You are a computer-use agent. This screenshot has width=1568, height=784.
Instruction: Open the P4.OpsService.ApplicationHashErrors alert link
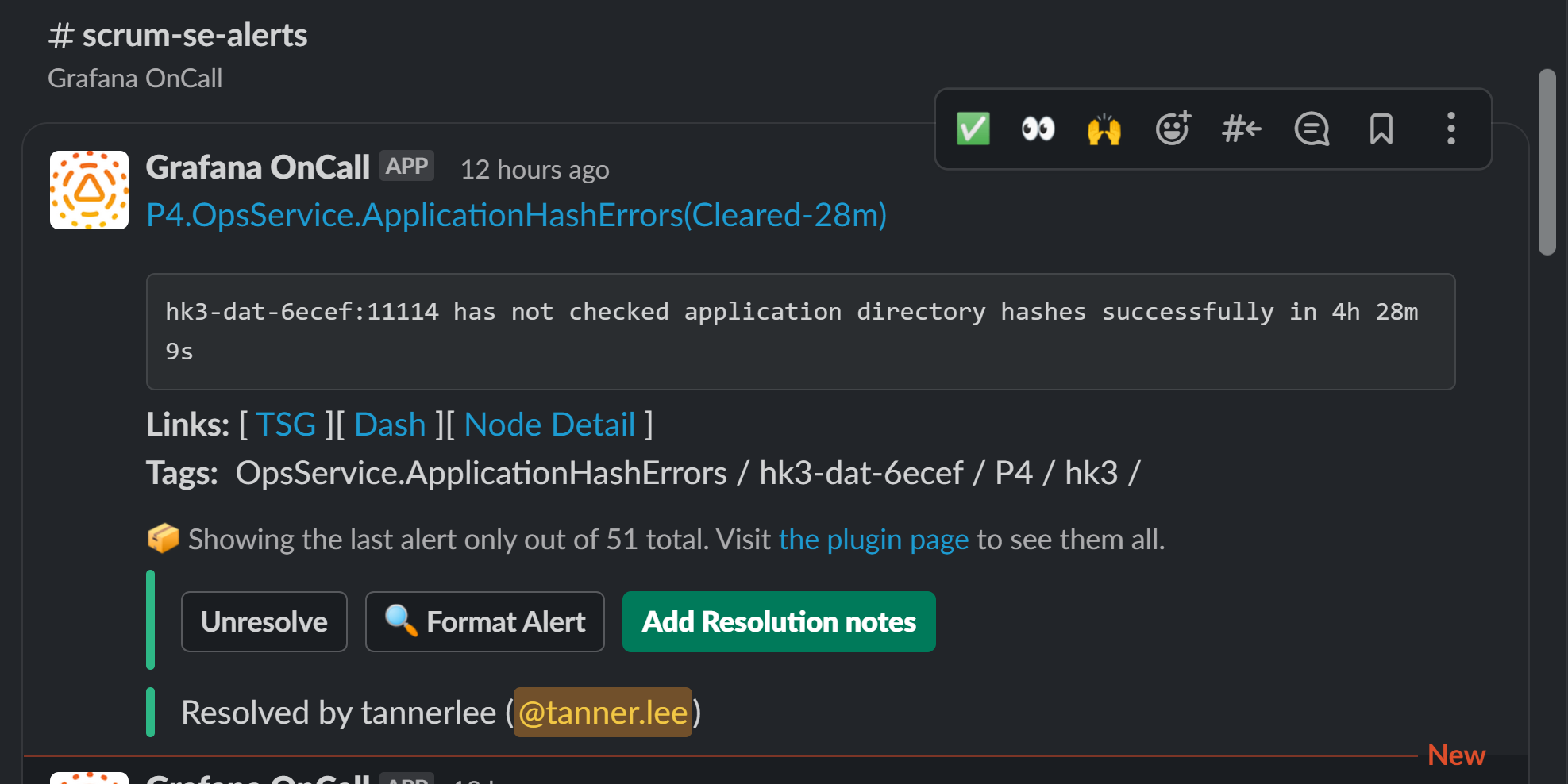click(517, 214)
